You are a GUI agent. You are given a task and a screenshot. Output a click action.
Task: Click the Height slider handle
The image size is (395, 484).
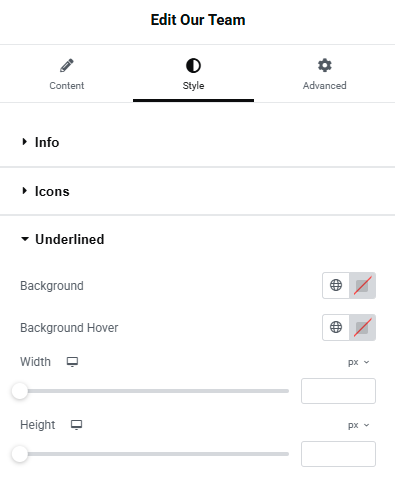tap(20, 454)
